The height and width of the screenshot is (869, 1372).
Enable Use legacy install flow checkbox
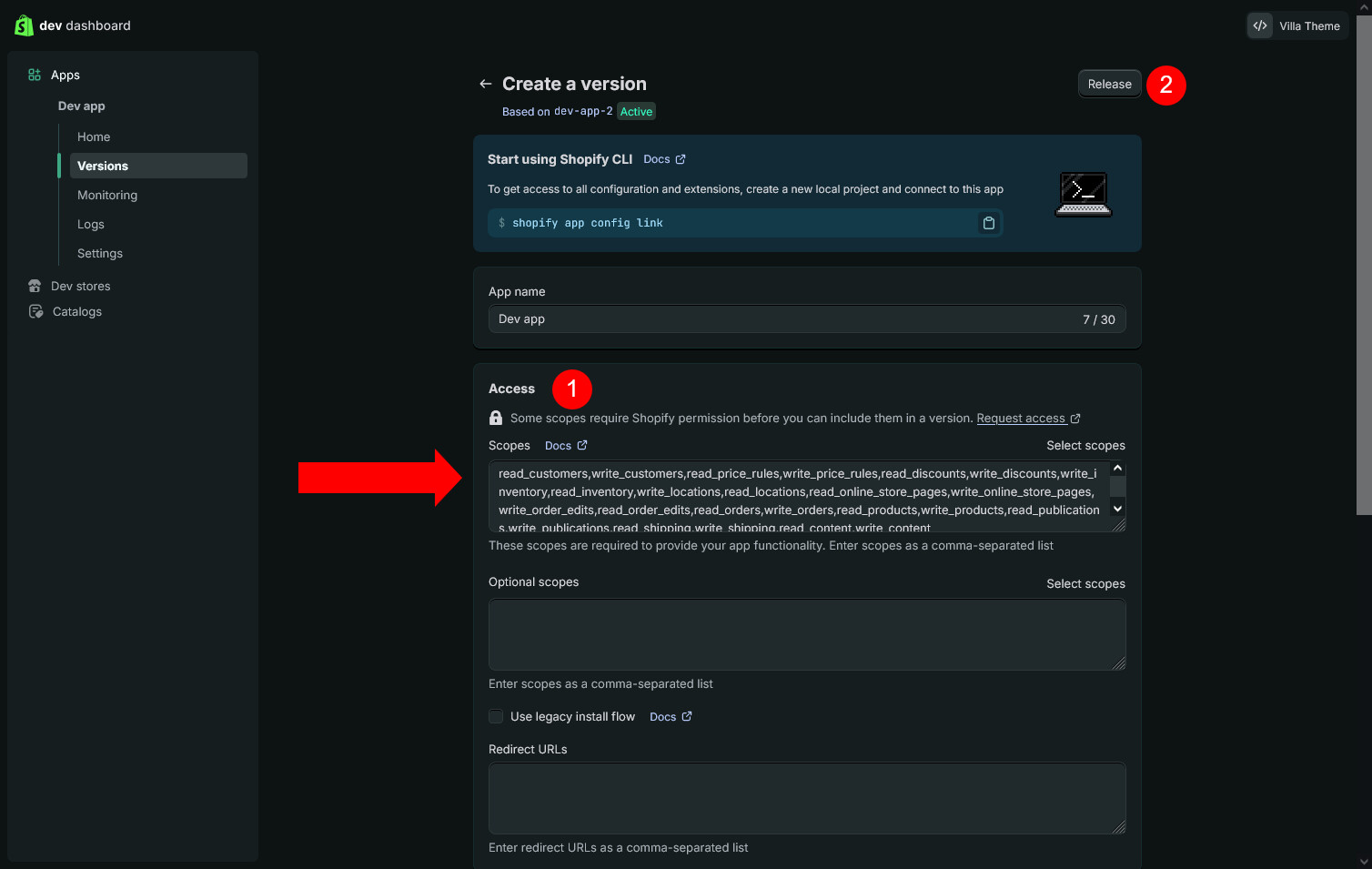tap(496, 716)
